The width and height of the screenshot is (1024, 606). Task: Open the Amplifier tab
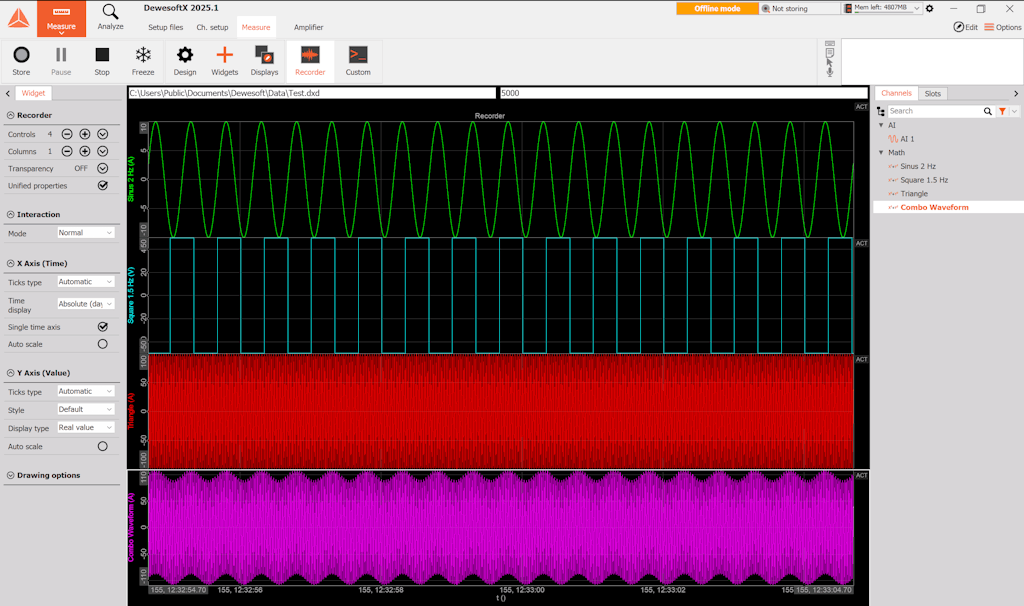point(308,27)
